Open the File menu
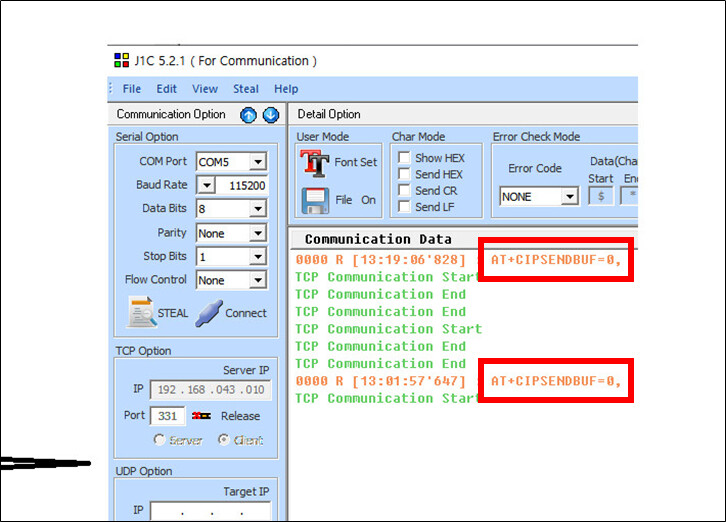Image resolution: width=726 pixels, height=522 pixels. point(131,89)
